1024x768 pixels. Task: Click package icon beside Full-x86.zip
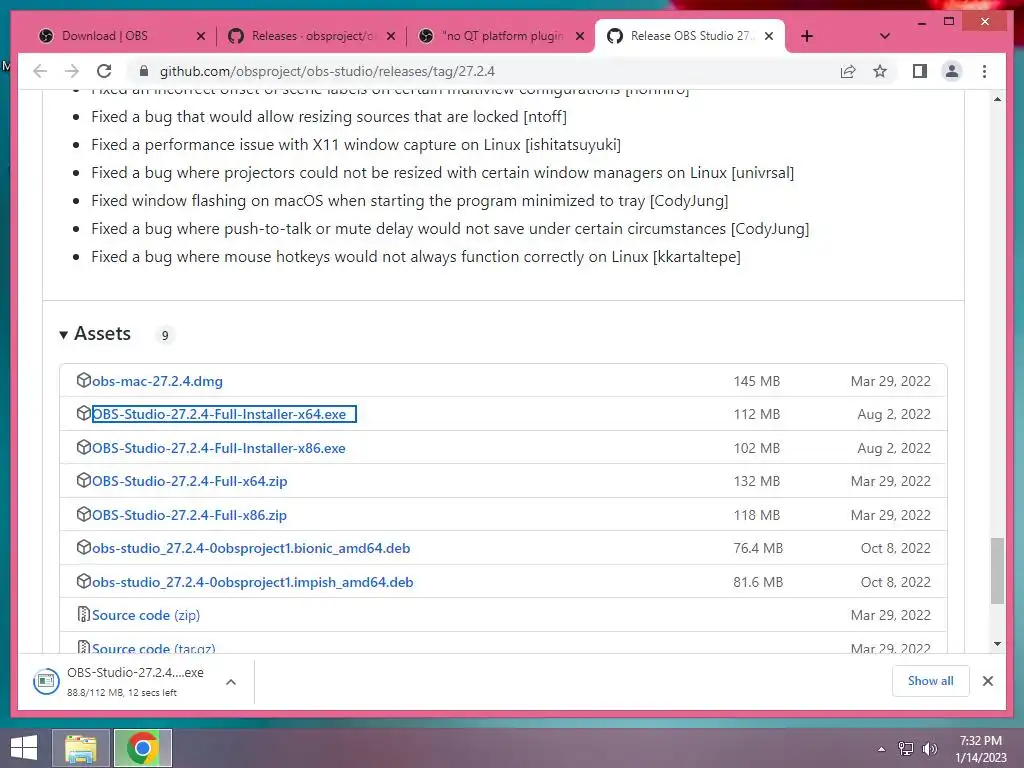click(84, 514)
